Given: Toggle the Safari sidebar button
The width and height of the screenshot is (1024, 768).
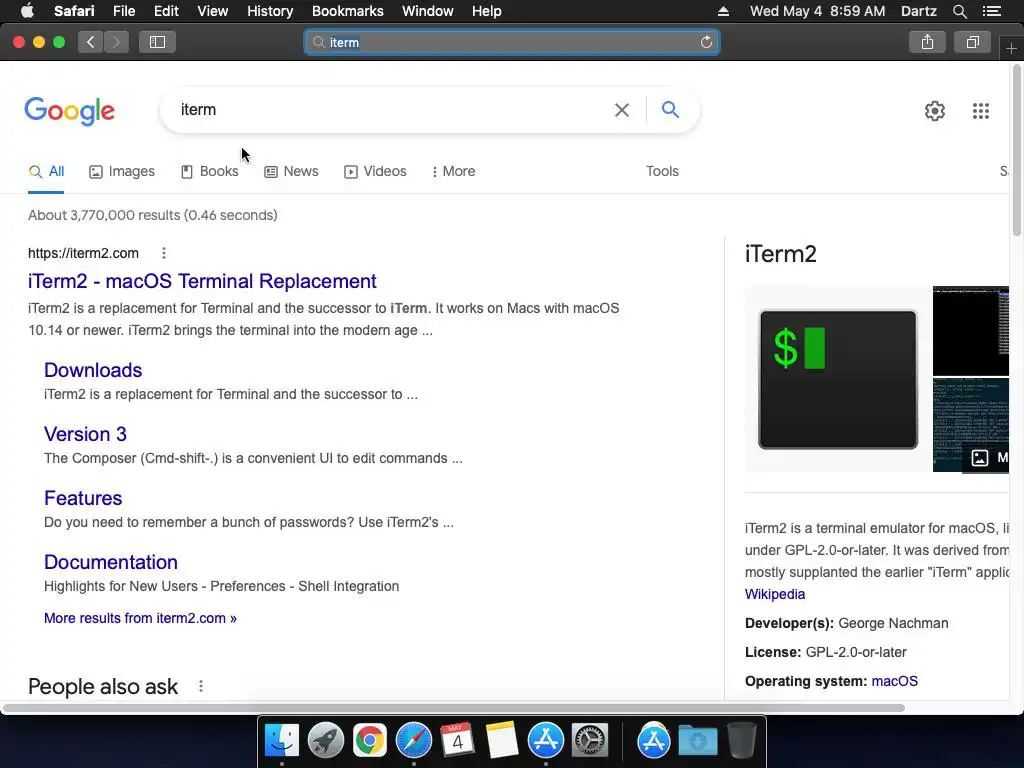Looking at the screenshot, I should 157,42.
